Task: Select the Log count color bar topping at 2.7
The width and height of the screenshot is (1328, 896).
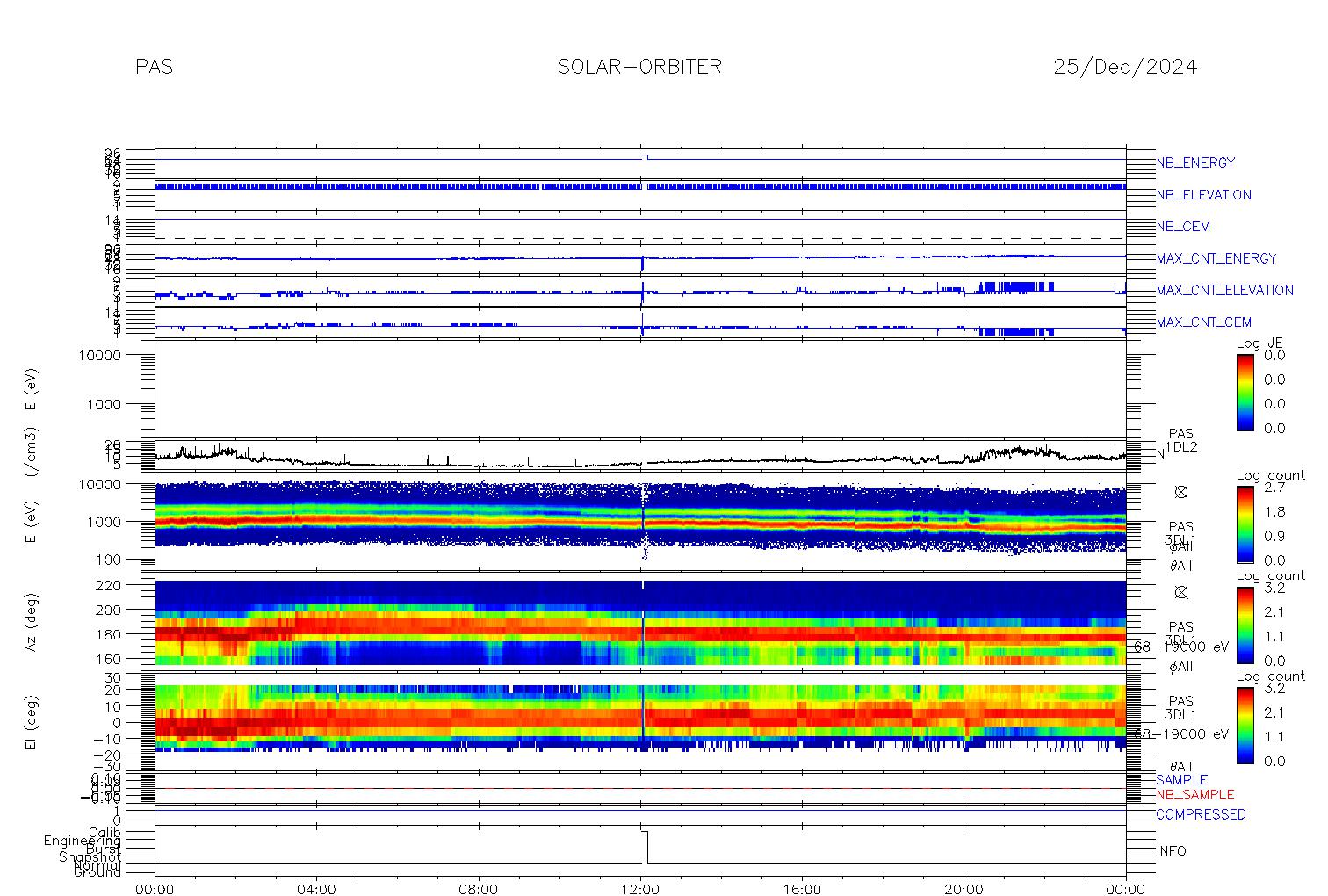Action: pyautogui.click(x=1245, y=524)
